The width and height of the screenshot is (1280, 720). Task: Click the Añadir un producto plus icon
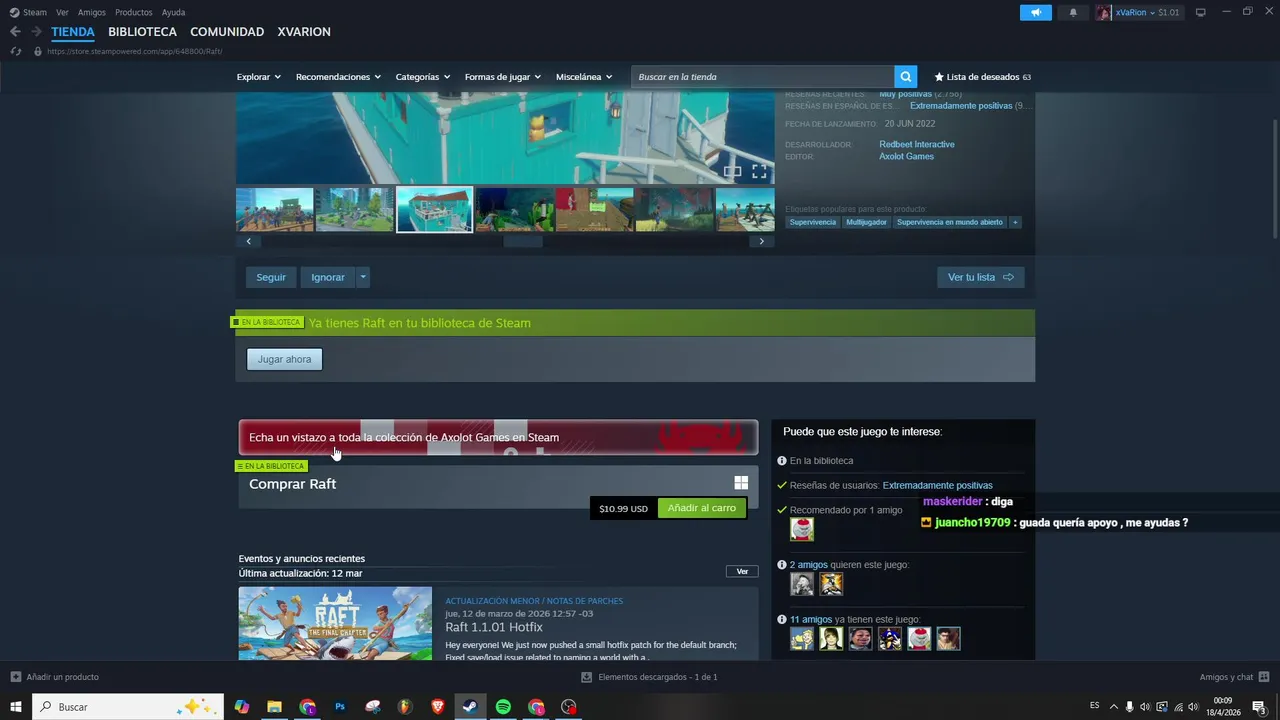[x=15, y=677]
